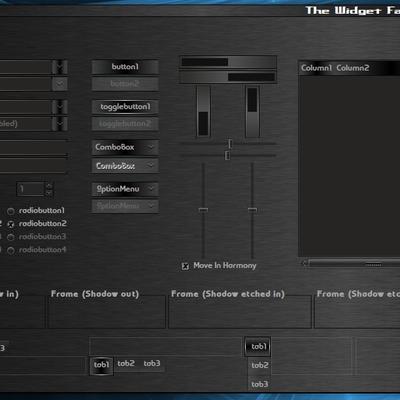Open the greyed-out OptionMenu below it

pyautogui.click(x=125, y=206)
